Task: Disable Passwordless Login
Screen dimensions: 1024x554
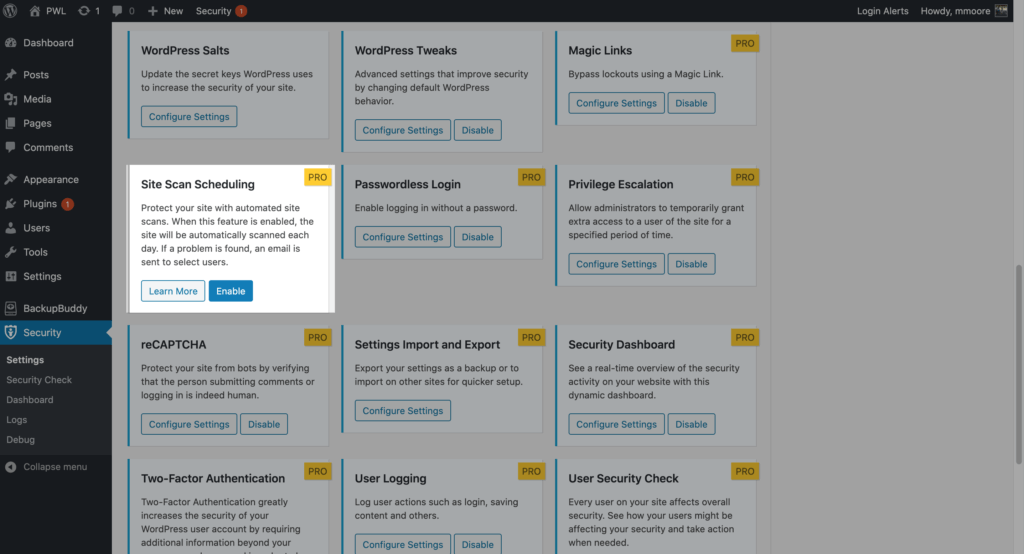Action: [x=477, y=236]
